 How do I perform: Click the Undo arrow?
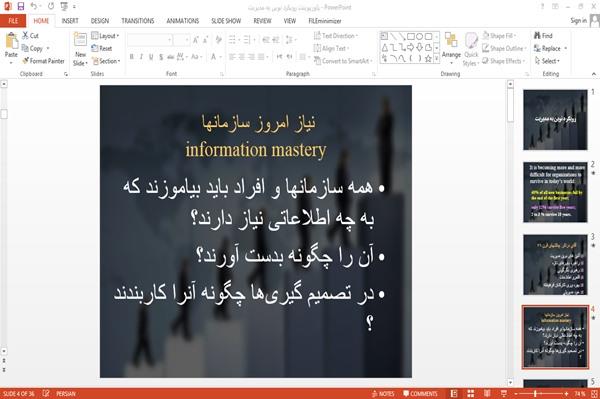pyautogui.click(x=34, y=7)
